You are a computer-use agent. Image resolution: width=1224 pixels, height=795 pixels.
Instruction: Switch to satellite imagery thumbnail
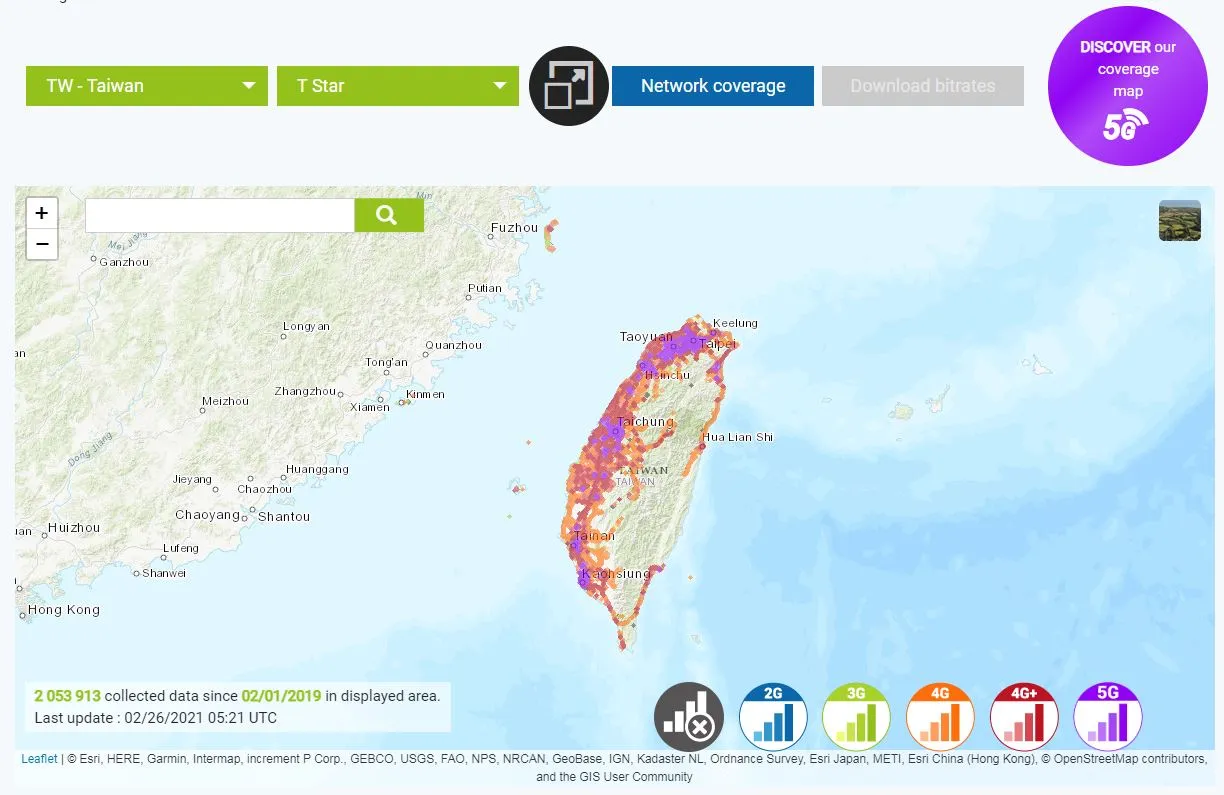1180,221
